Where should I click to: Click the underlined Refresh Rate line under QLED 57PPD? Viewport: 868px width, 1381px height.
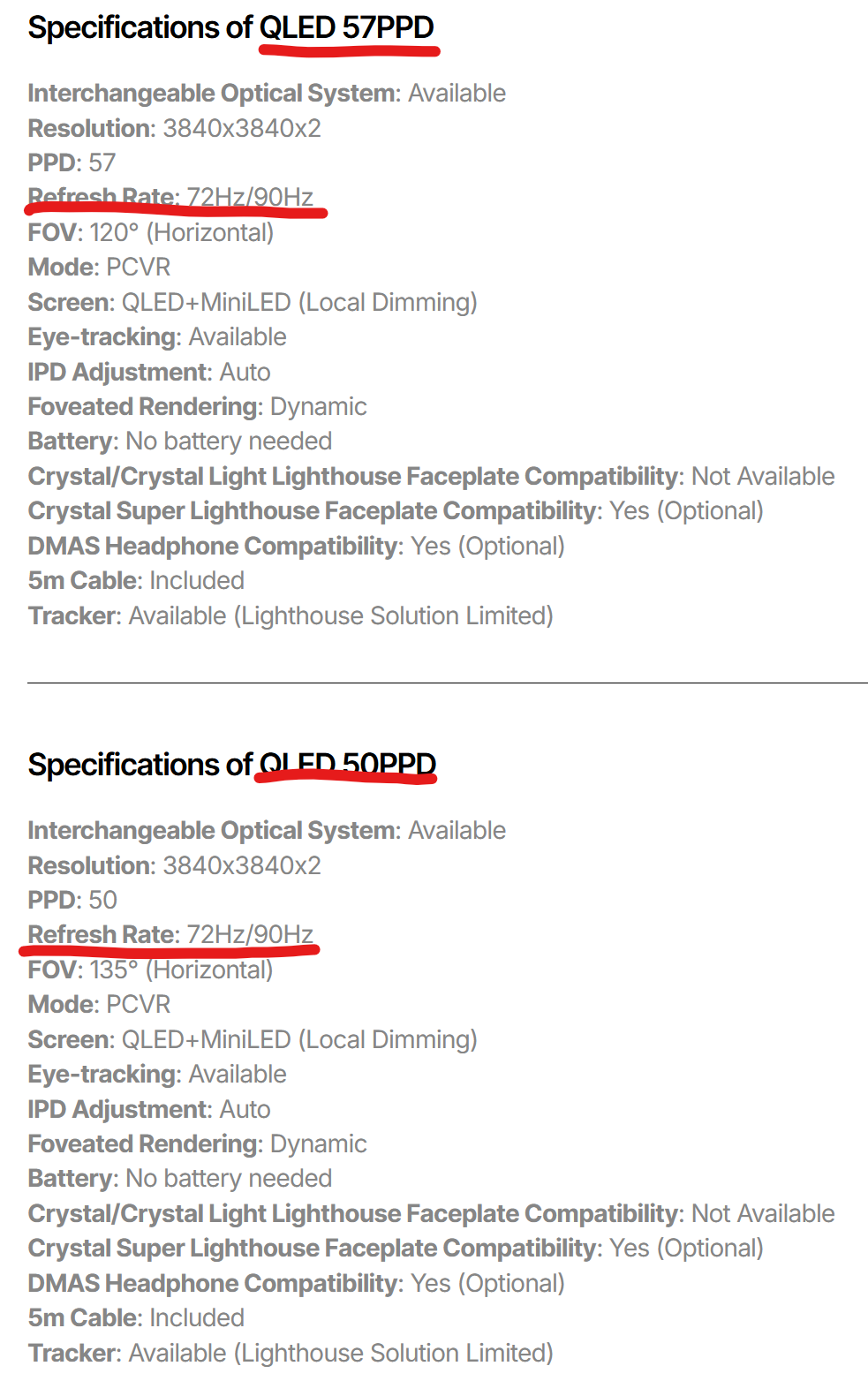(x=170, y=197)
